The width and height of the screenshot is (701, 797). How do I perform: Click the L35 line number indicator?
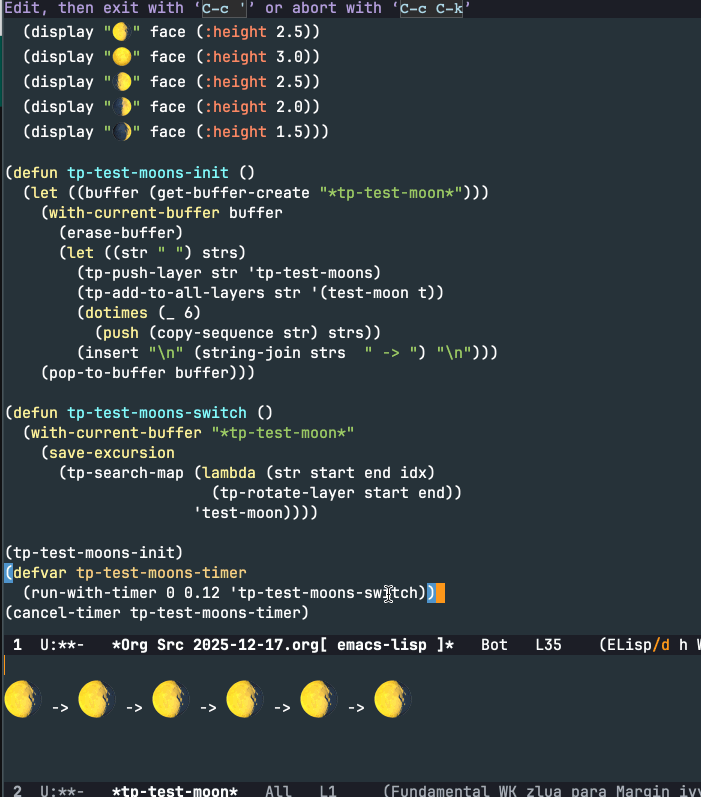(548, 645)
